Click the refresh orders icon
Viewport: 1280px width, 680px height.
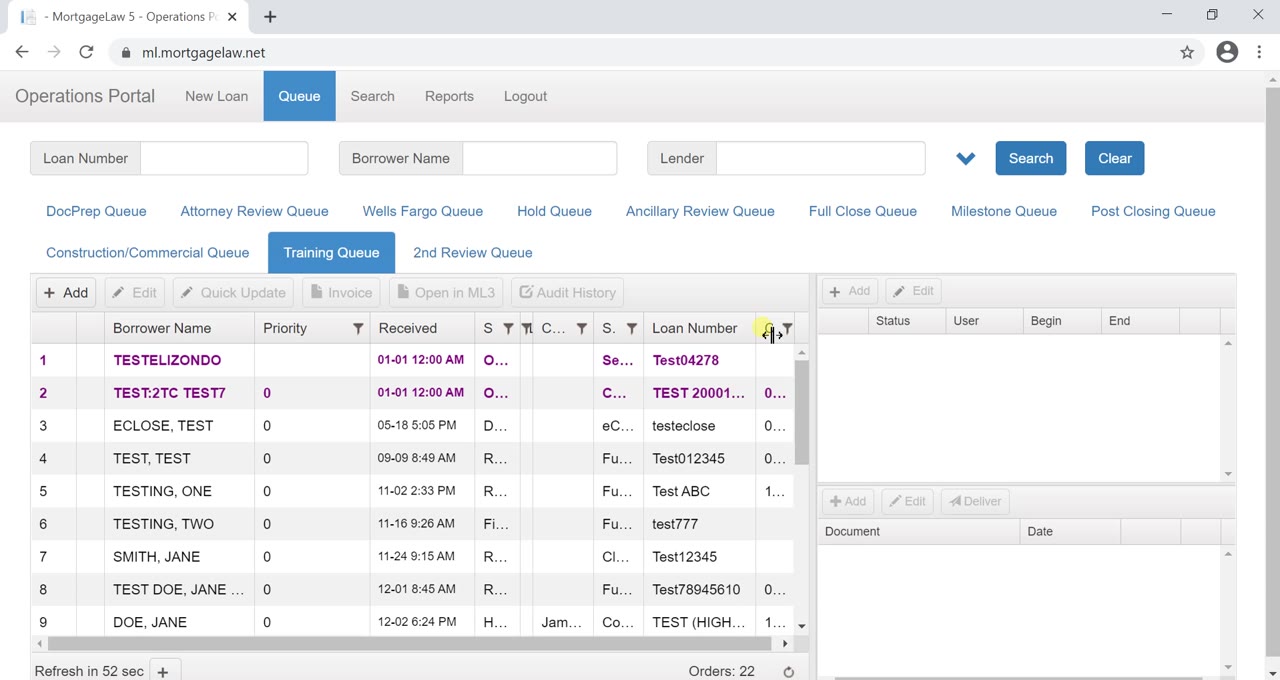(x=788, y=672)
